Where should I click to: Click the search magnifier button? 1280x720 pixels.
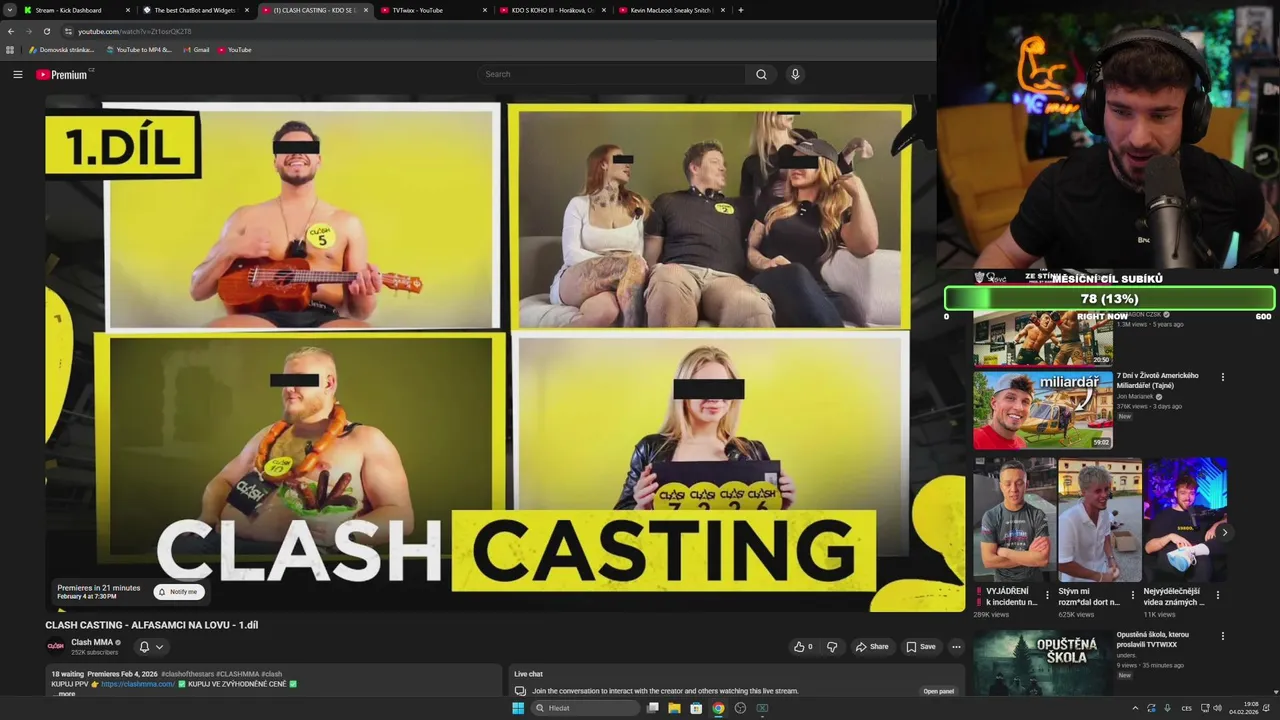[761, 74]
